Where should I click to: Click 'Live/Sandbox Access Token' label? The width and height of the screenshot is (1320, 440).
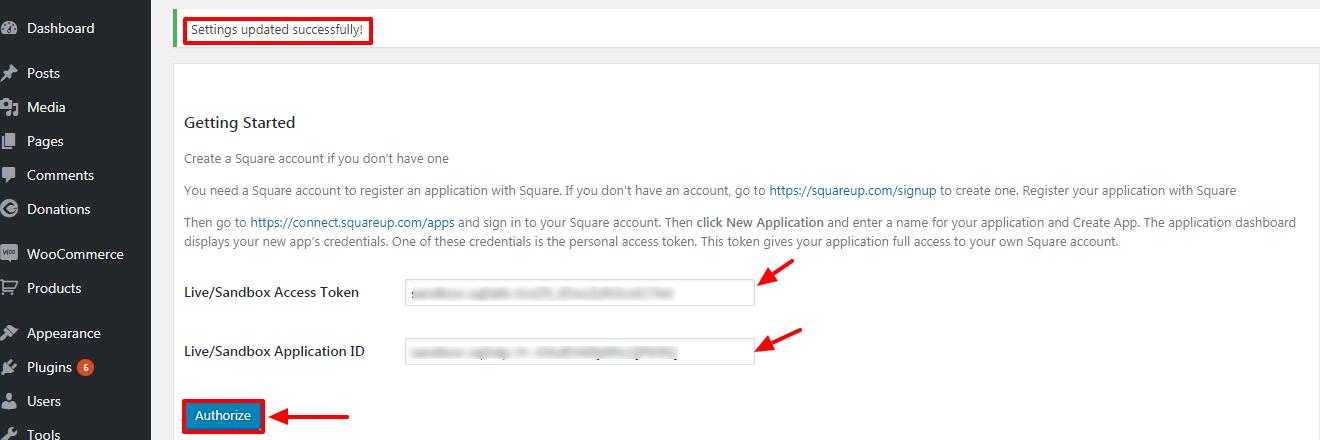pyautogui.click(x=271, y=293)
